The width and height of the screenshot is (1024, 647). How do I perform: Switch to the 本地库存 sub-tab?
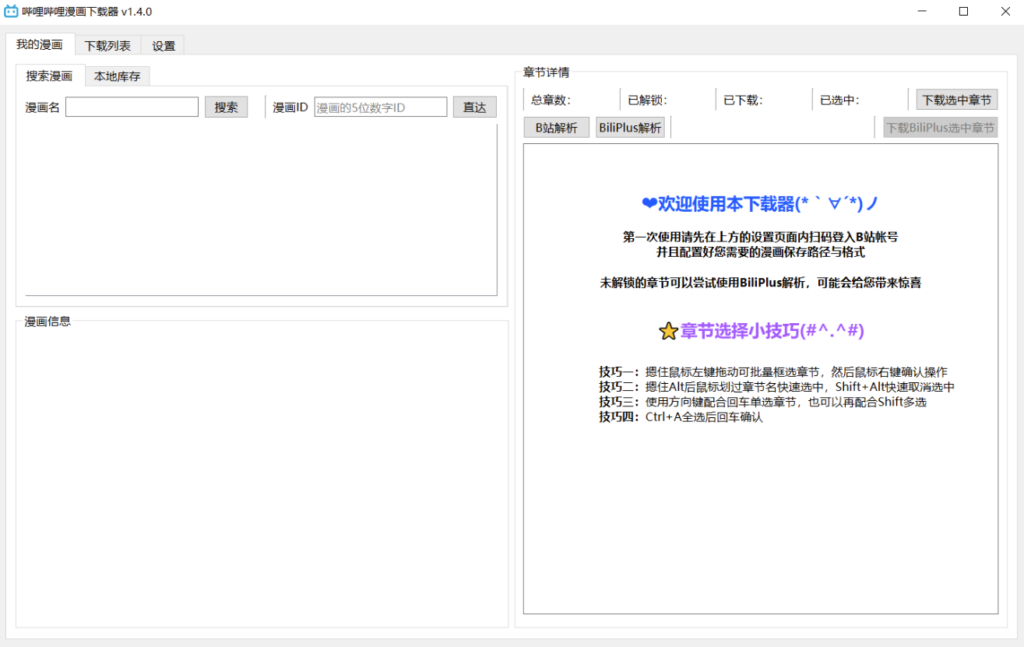[x=117, y=75]
